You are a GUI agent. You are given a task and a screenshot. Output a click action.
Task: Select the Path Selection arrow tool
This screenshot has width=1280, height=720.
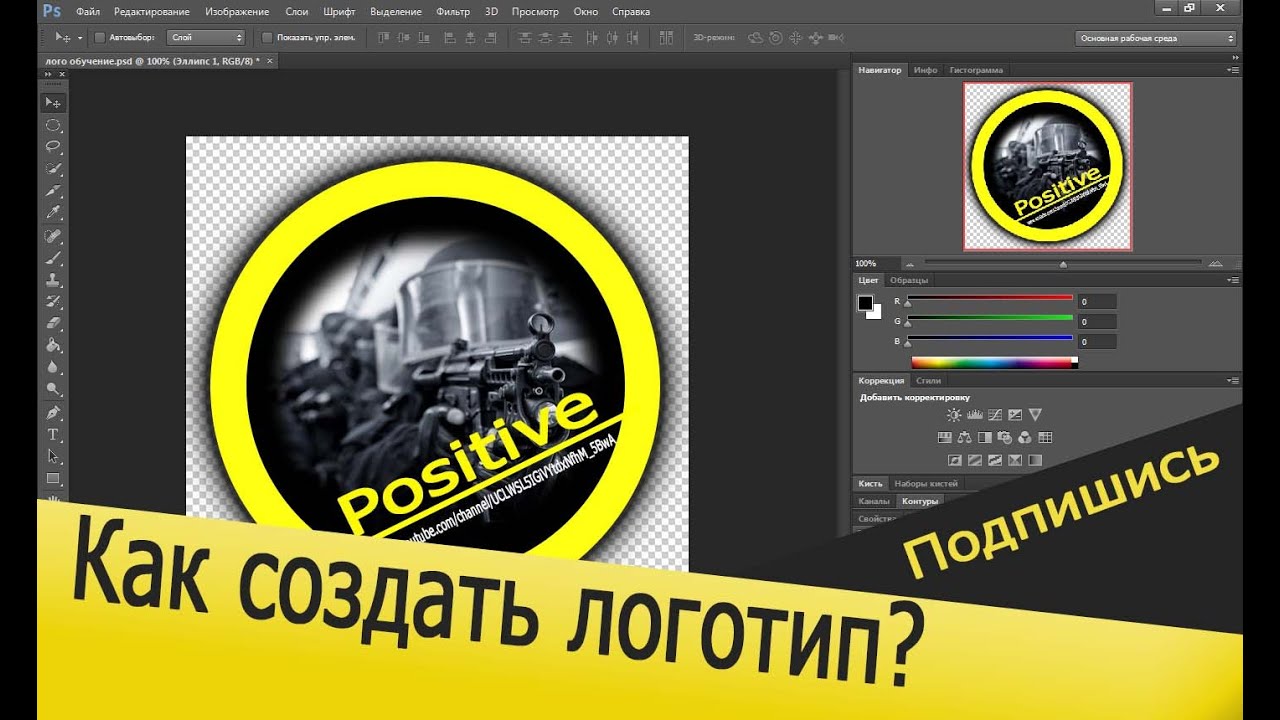coord(54,456)
